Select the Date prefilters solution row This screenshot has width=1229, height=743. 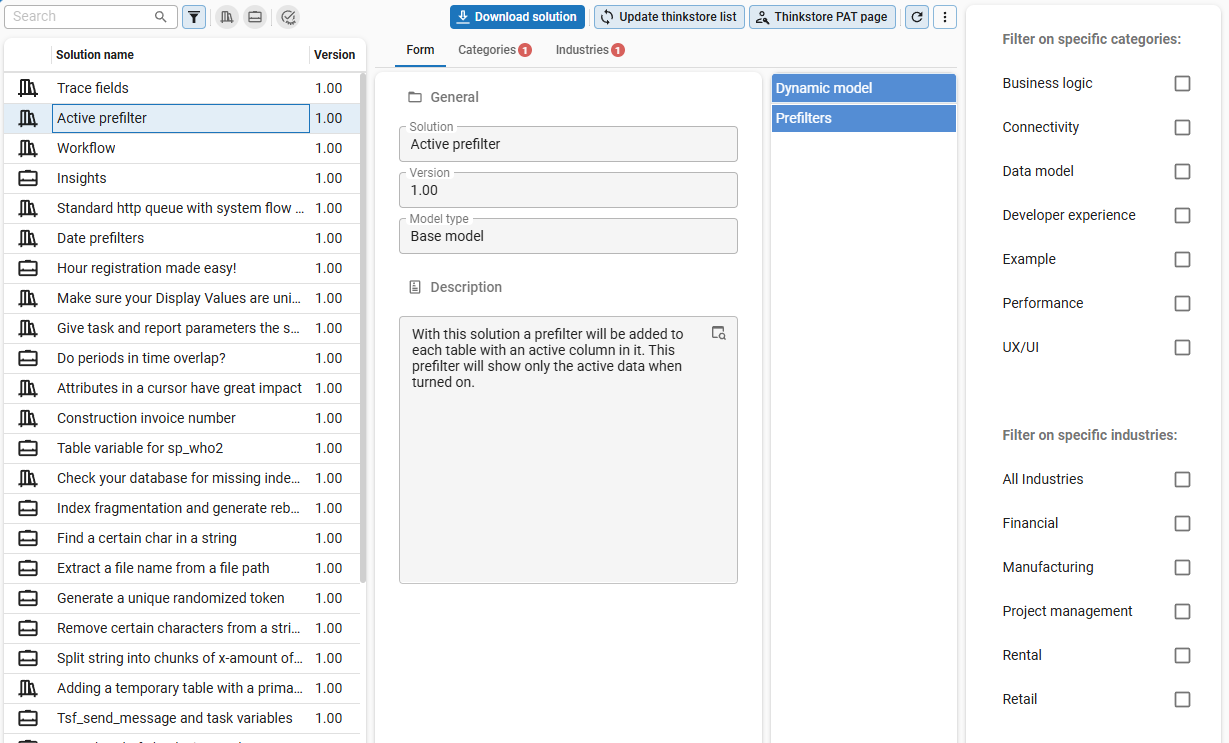pyautogui.click(x=180, y=238)
